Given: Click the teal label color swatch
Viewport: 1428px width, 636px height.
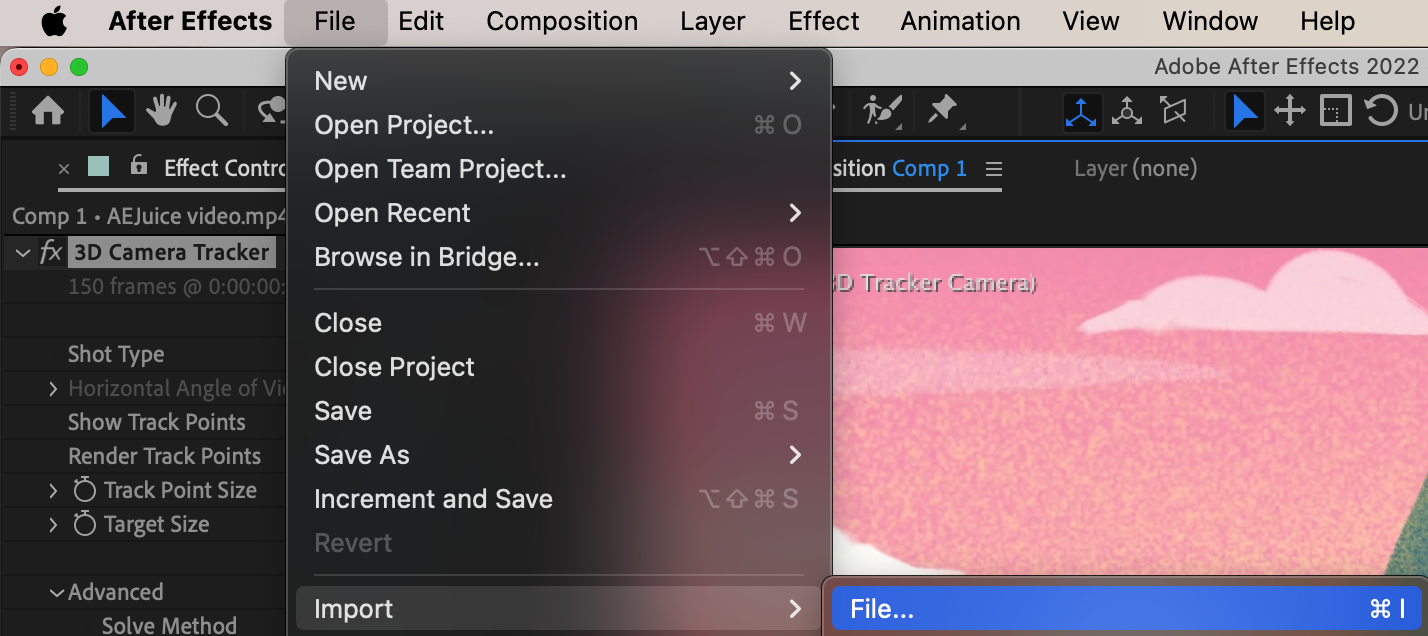Looking at the screenshot, I should 98,167.
